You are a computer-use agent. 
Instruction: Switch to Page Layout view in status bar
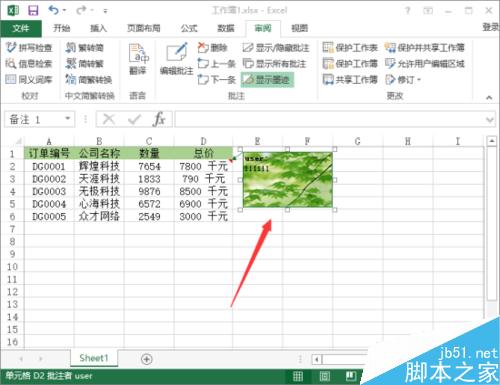point(324,377)
